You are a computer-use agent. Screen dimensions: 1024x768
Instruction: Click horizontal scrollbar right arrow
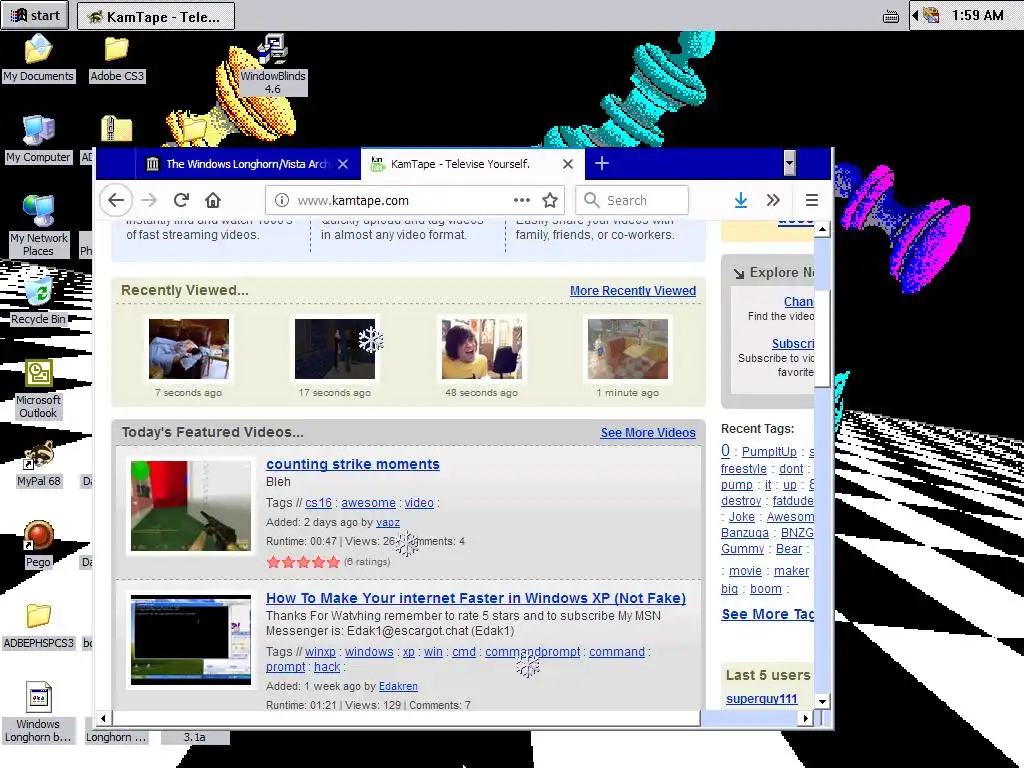tap(806, 718)
